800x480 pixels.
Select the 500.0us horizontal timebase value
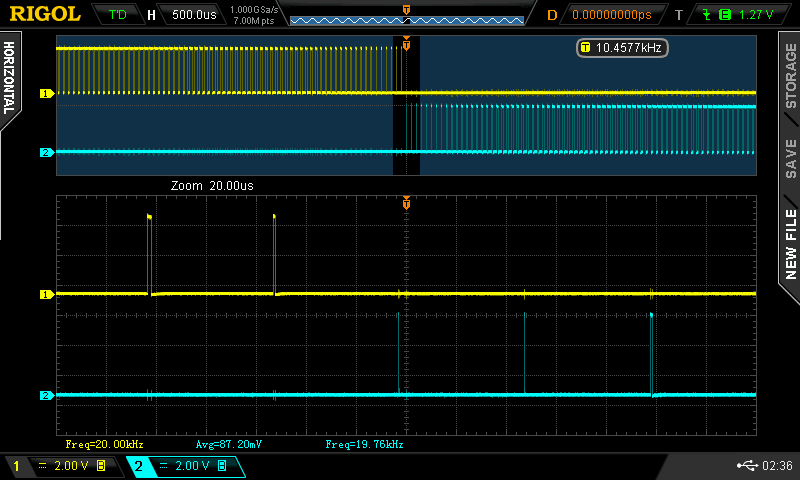(x=191, y=15)
